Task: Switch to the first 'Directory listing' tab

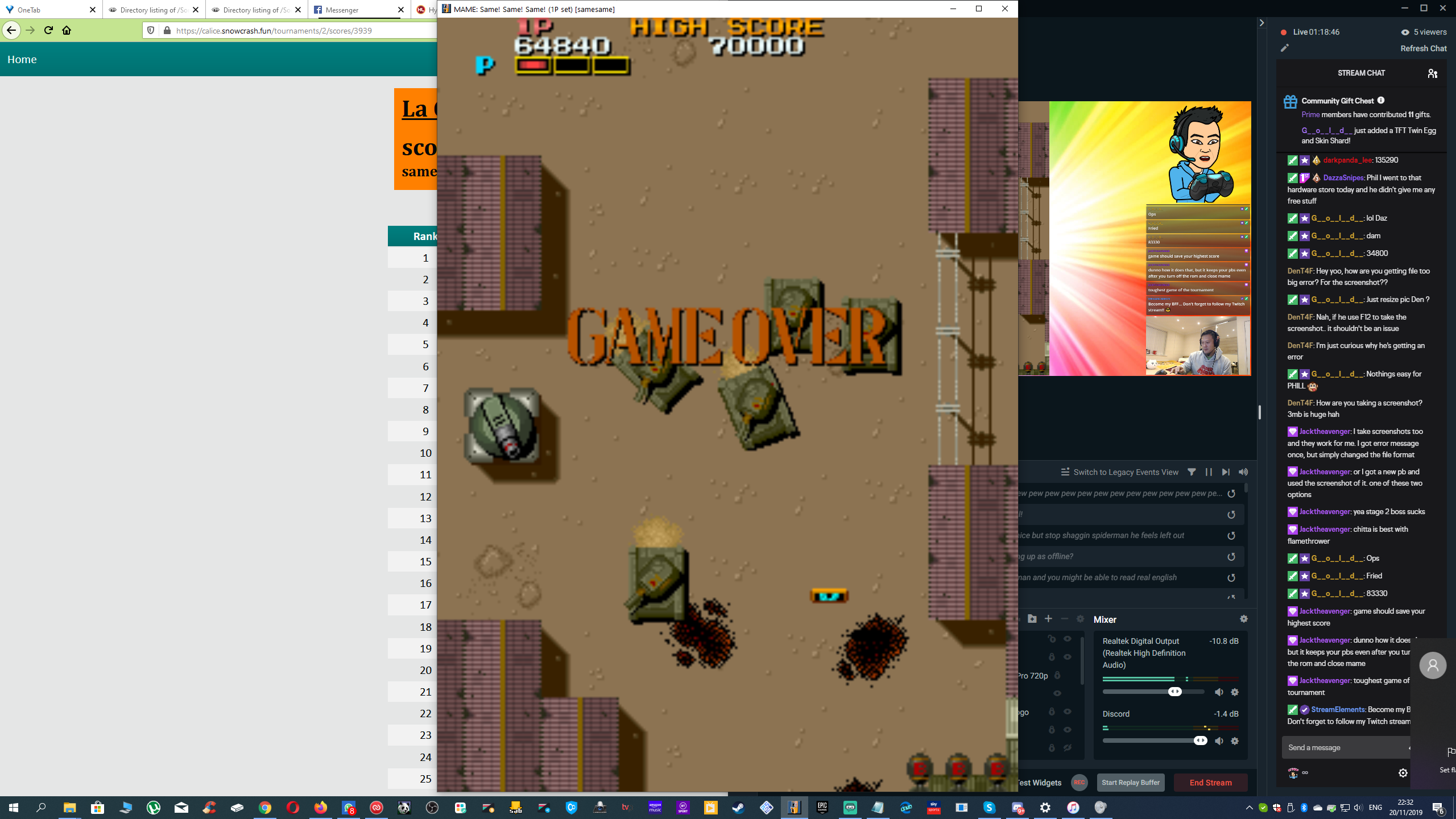Action: click(153, 10)
